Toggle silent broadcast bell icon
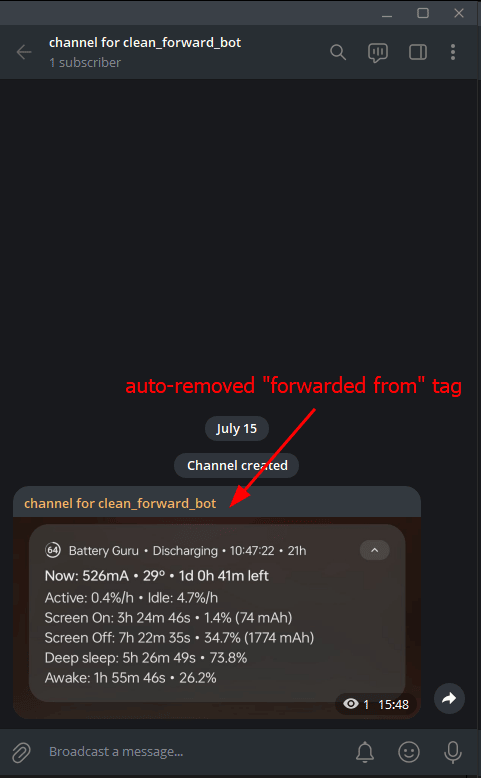Image resolution: width=481 pixels, height=778 pixels. 365,752
